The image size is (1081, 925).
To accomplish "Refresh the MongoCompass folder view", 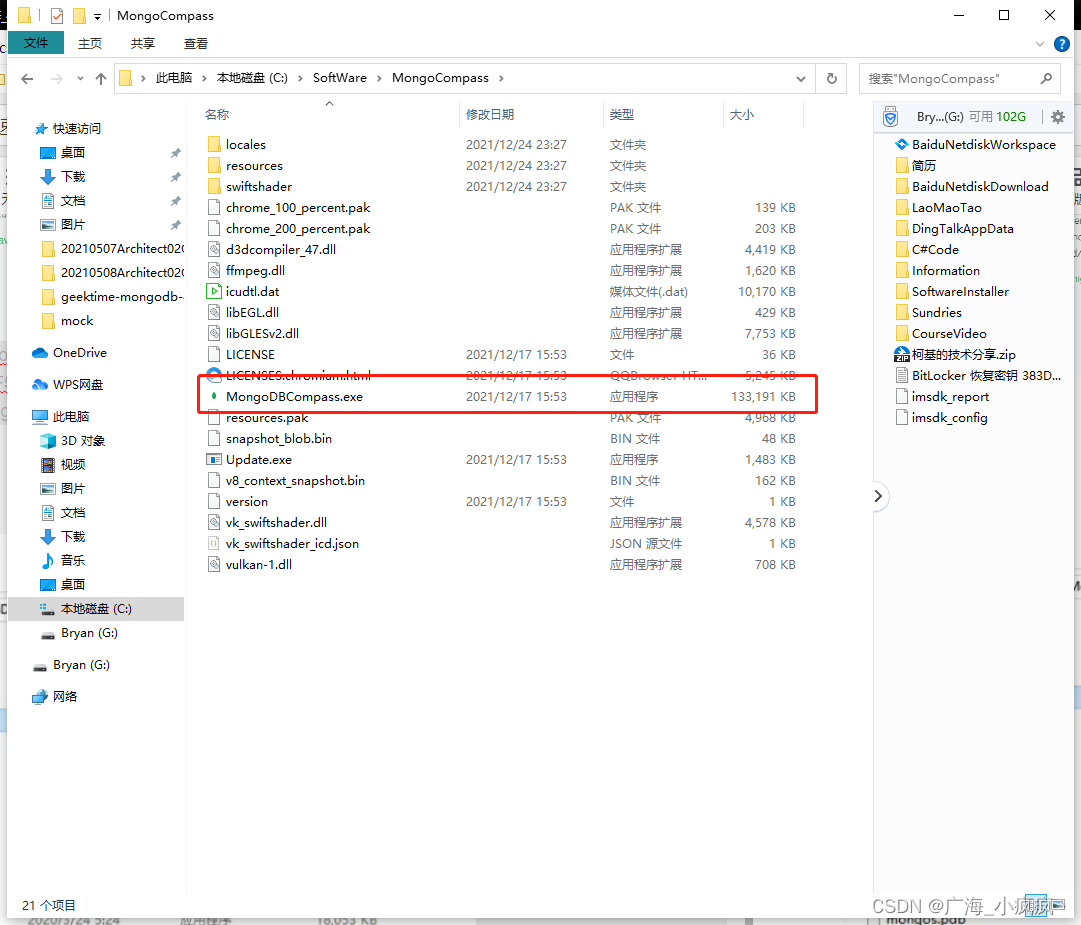I will [x=831, y=79].
